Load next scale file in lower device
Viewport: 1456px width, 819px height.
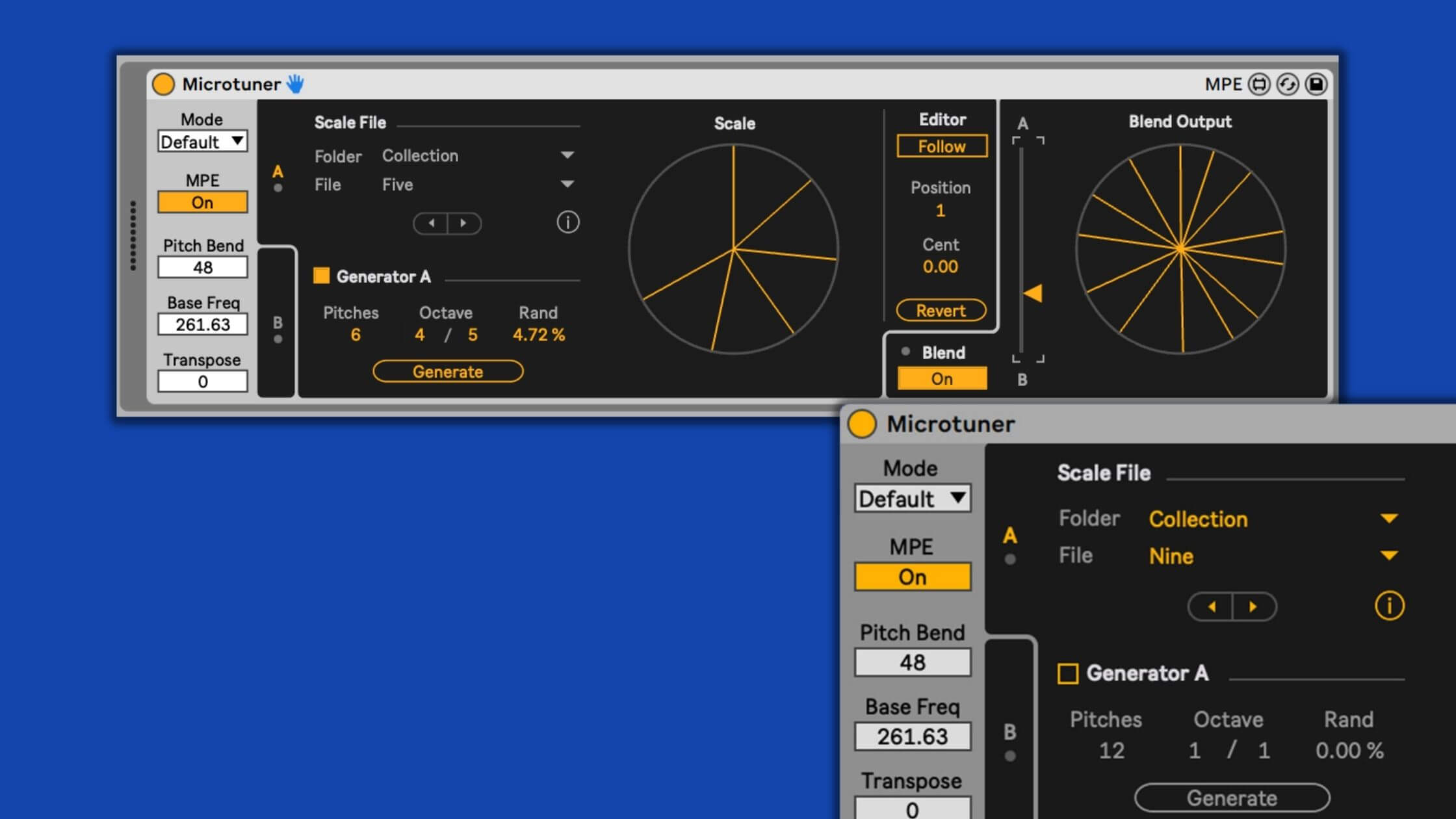(1254, 606)
